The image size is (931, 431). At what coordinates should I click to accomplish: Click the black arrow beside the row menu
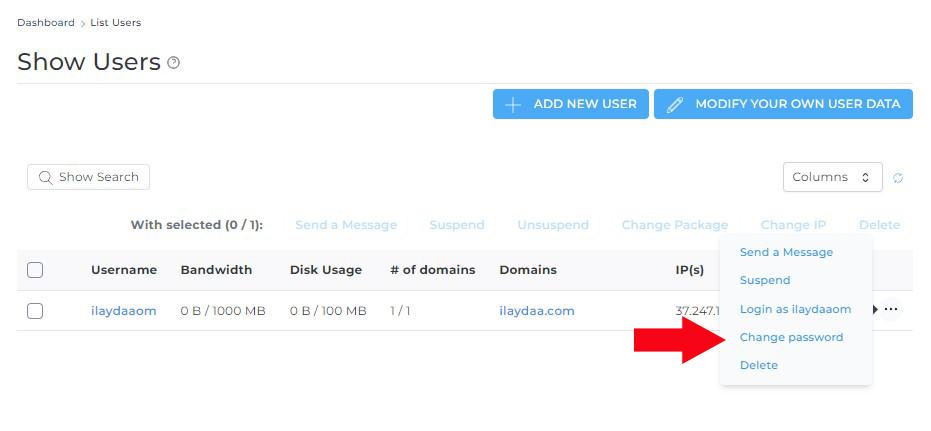pyautogui.click(x=876, y=310)
